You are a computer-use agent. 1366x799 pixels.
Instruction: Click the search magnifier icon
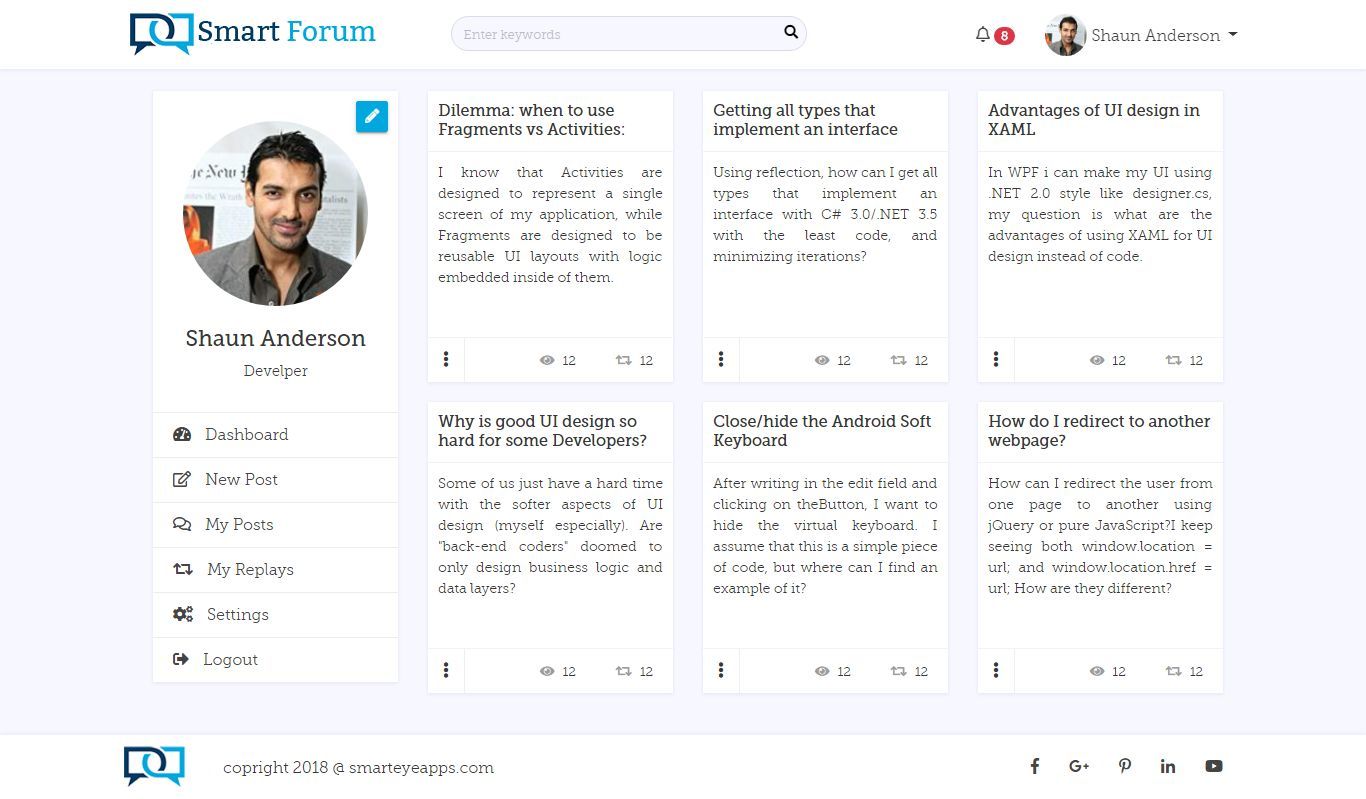click(790, 33)
